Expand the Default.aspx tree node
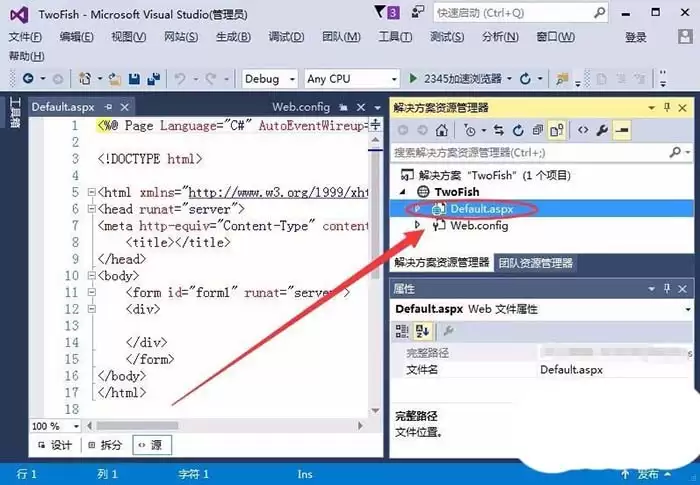700x485 pixels. 417,209
